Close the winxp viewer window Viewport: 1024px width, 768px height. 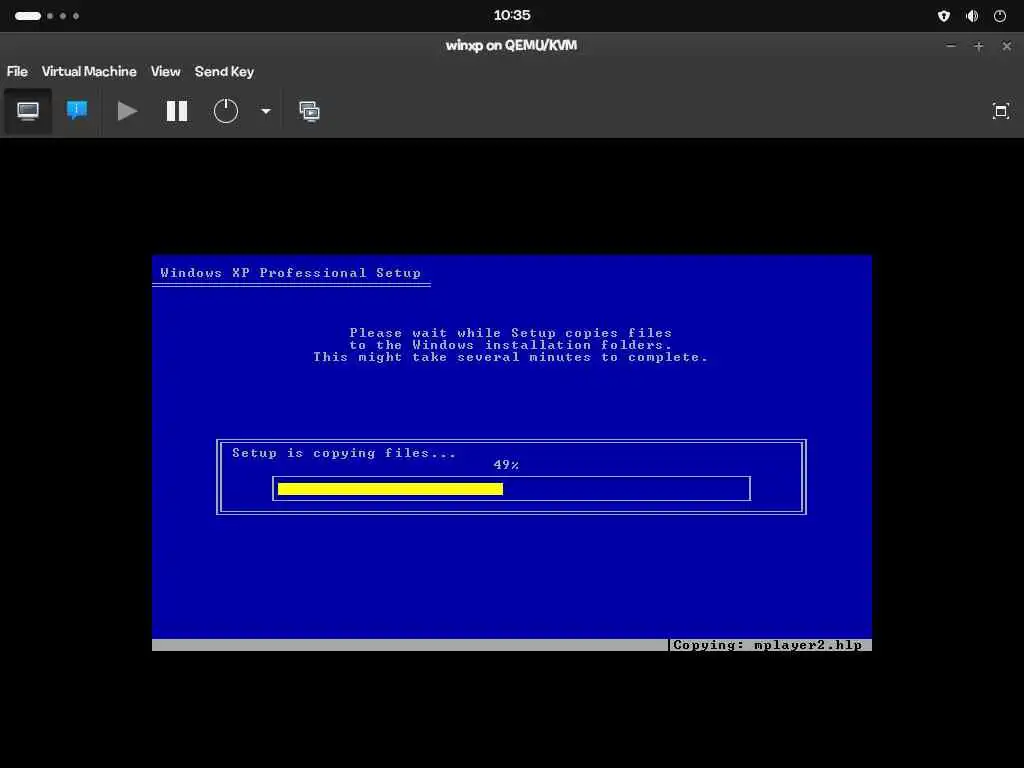[x=1006, y=46]
